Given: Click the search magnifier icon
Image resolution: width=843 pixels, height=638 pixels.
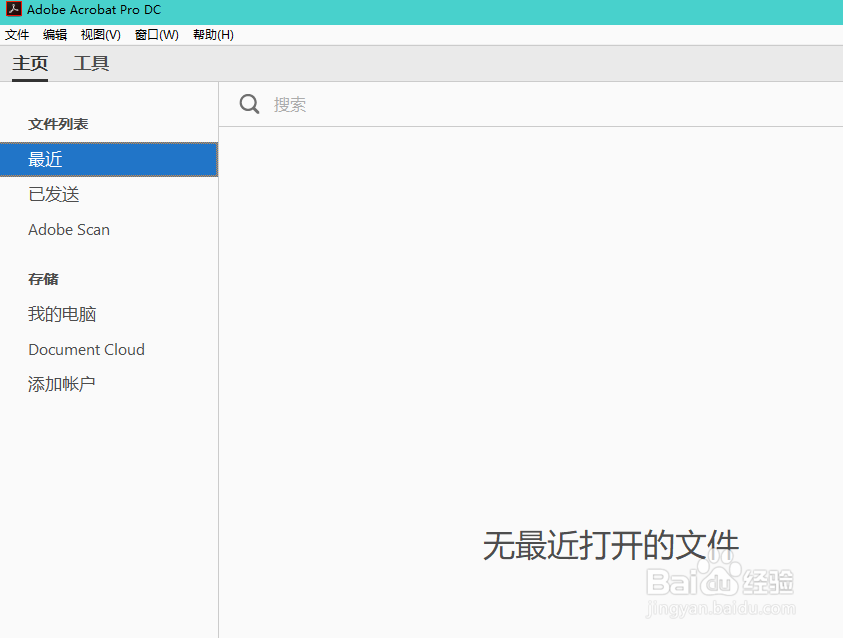Looking at the screenshot, I should coord(249,103).
